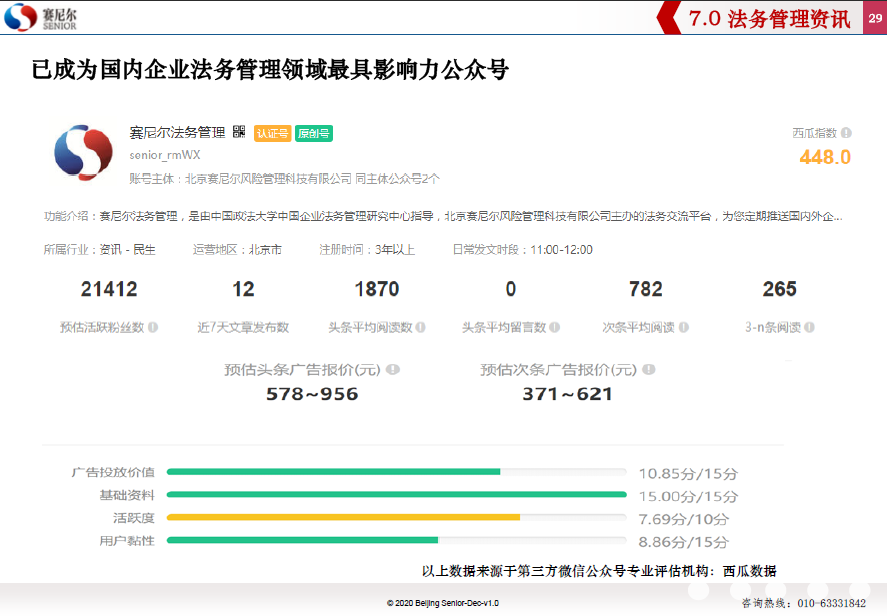The width and height of the screenshot is (887, 616).
Task: Click info icon beside 3-n条阅读
Action: coord(810,327)
